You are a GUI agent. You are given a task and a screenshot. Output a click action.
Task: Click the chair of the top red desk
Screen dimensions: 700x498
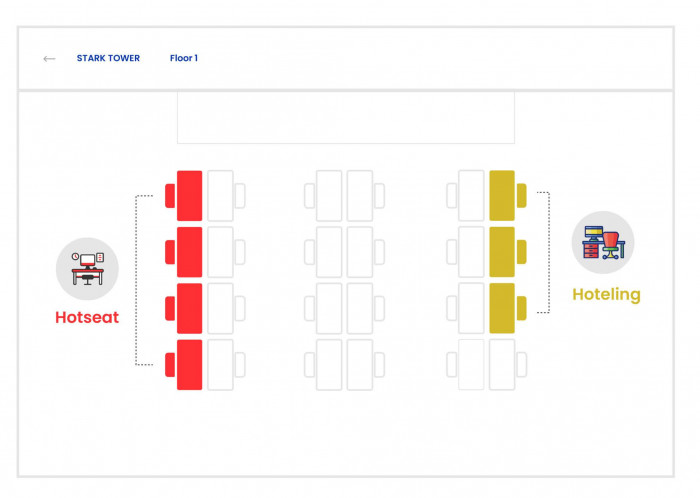tap(170, 195)
